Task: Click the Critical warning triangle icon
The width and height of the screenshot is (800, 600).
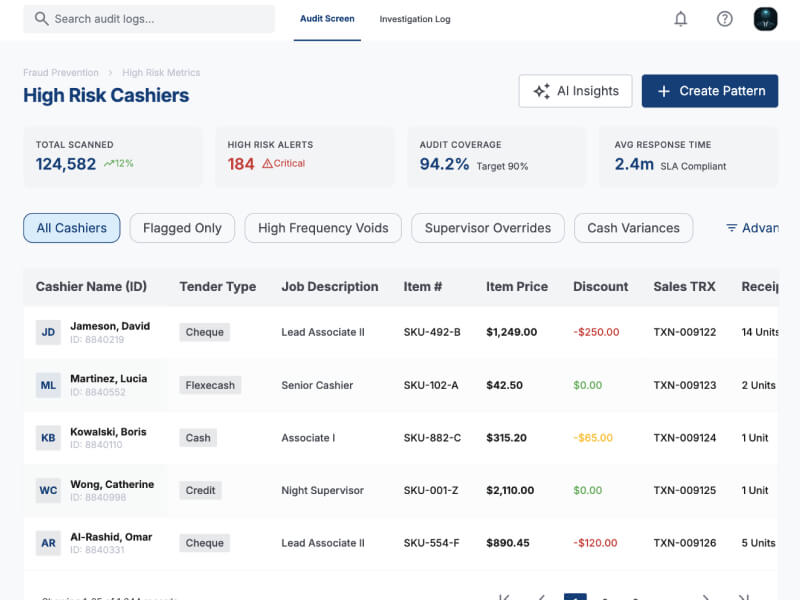Action: coord(267,163)
